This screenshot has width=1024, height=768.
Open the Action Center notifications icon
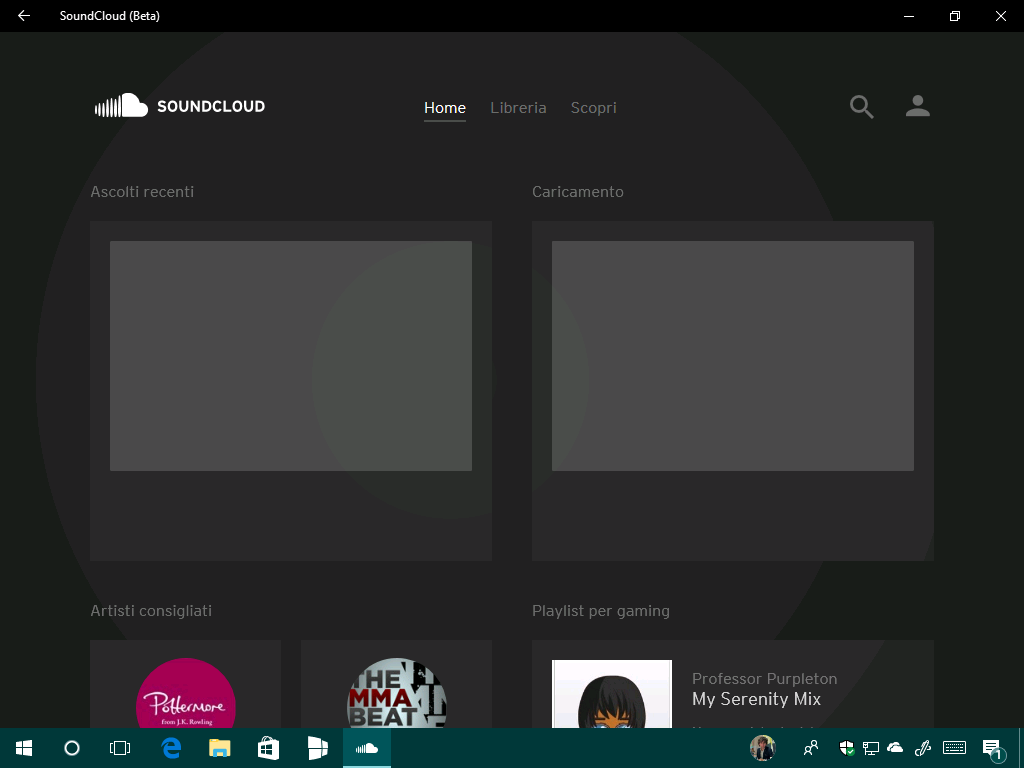pos(992,749)
